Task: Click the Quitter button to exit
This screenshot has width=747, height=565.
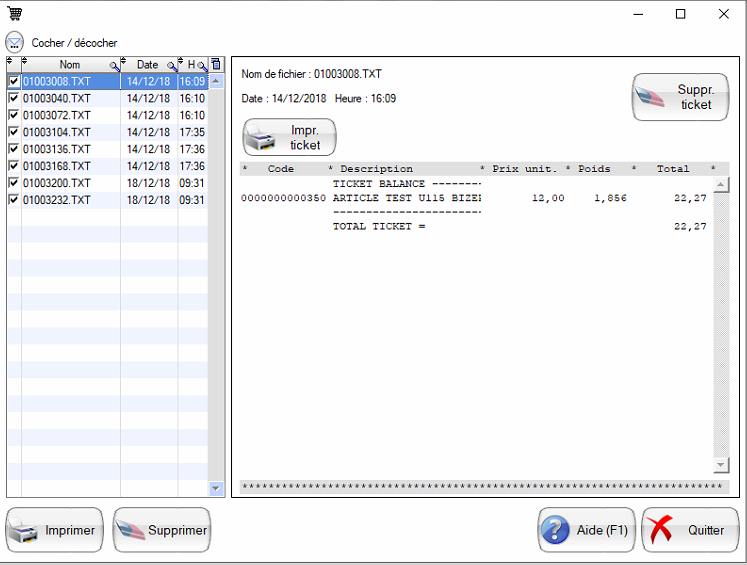Action: click(x=690, y=530)
